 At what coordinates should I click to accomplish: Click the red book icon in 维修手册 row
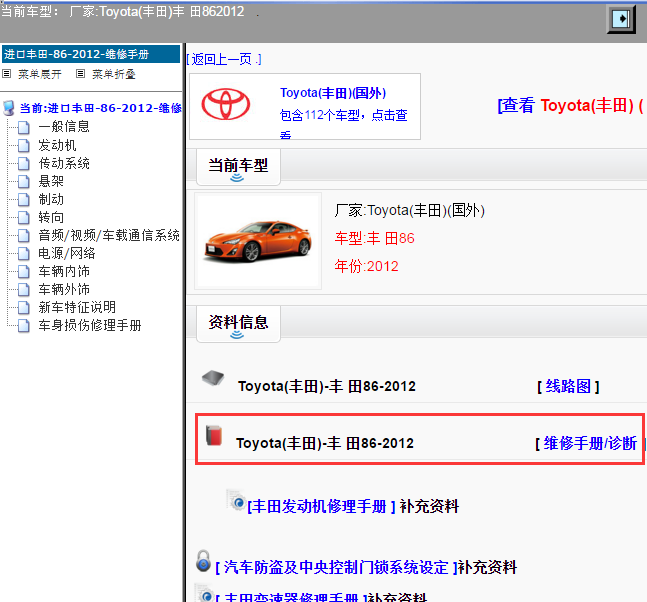click(214, 436)
